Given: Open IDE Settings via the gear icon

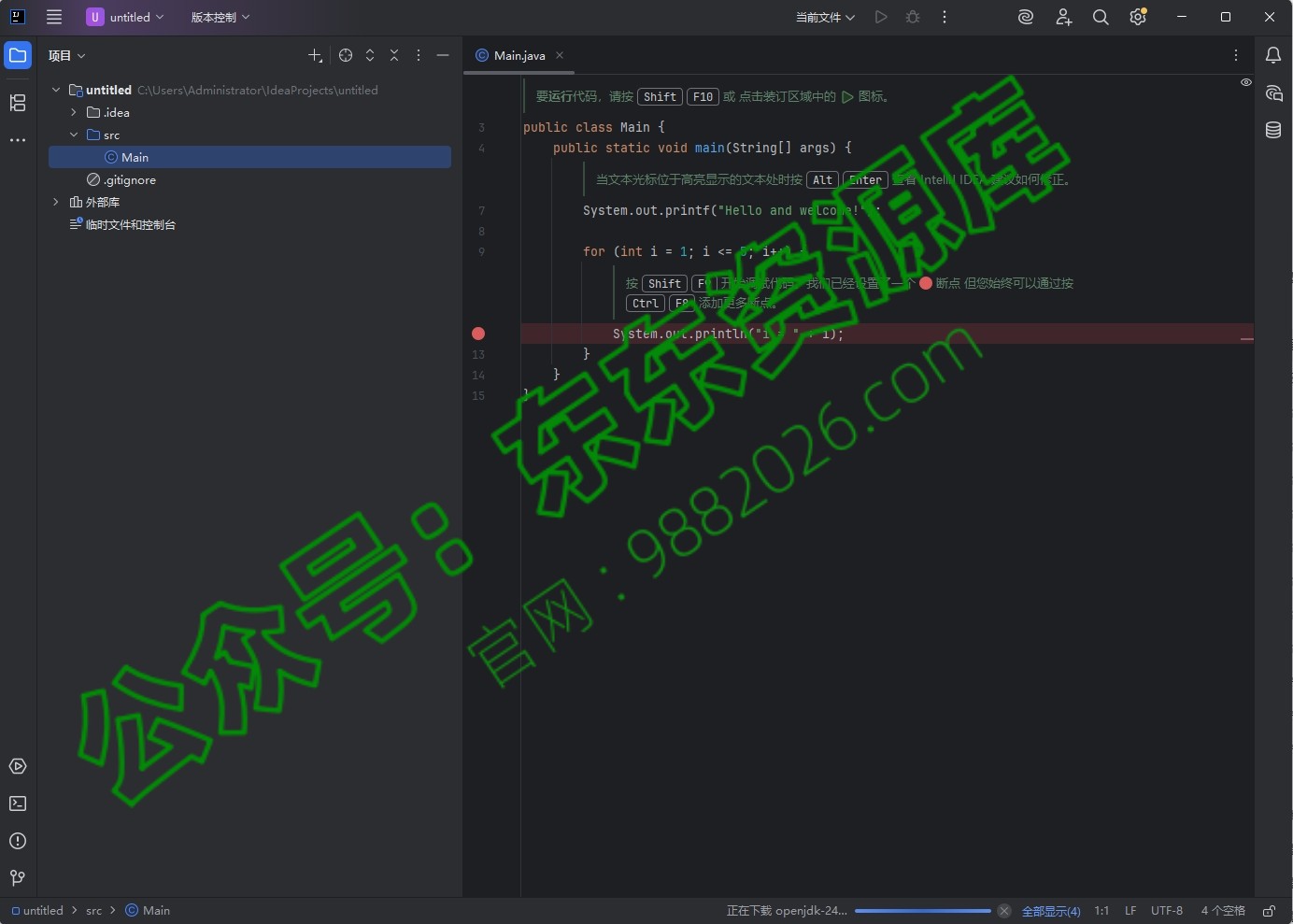Looking at the screenshot, I should click(x=1138, y=17).
